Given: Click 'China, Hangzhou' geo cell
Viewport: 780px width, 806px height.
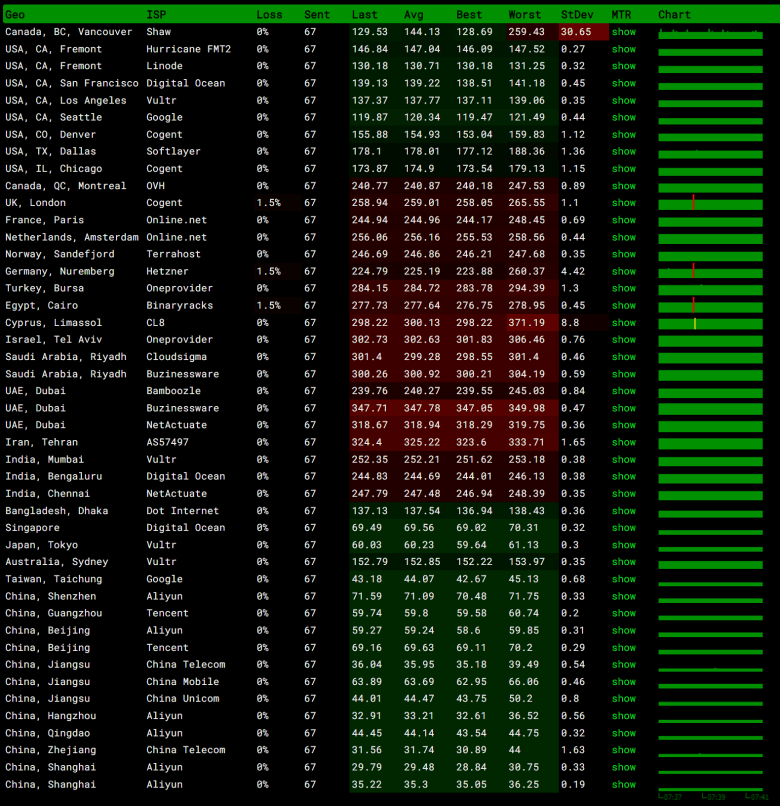Looking at the screenshot, I should point(51,716).
